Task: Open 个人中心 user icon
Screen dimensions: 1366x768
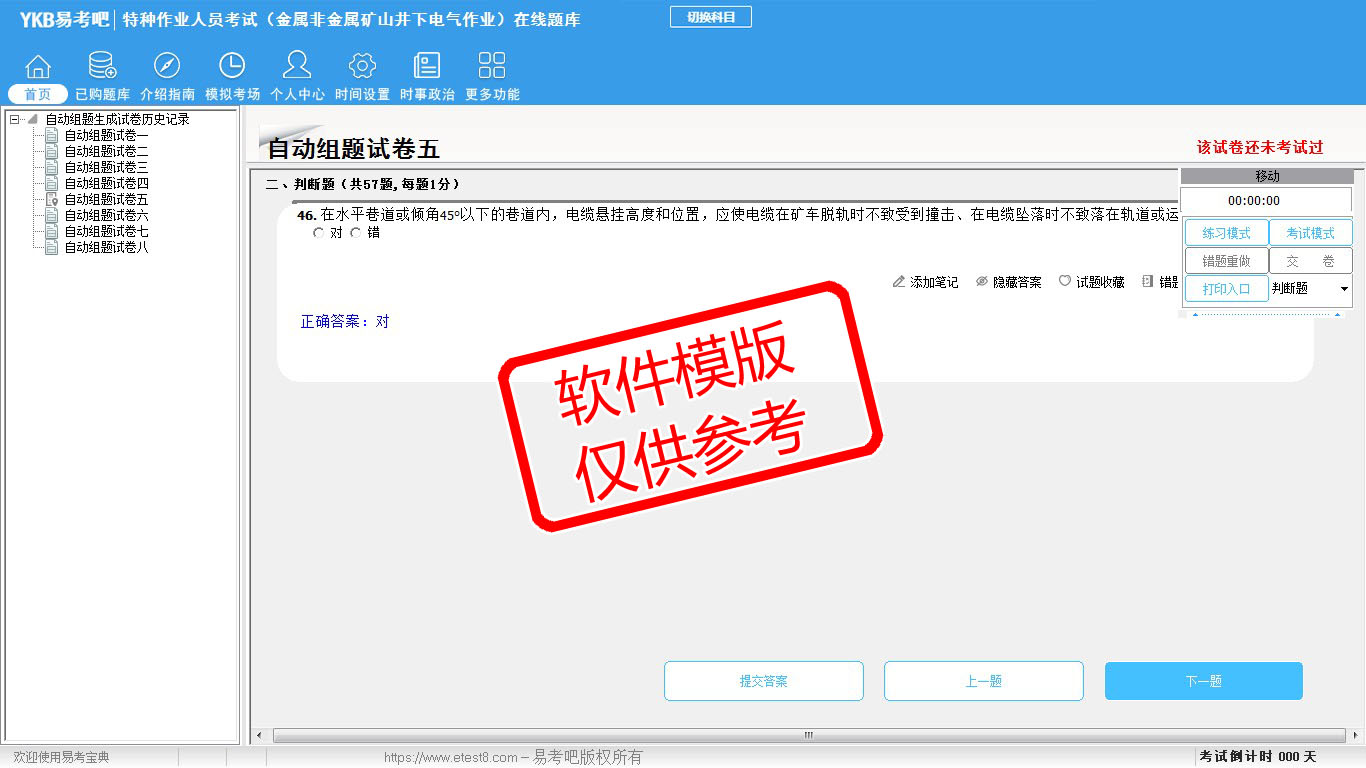Action: [297, 67]
